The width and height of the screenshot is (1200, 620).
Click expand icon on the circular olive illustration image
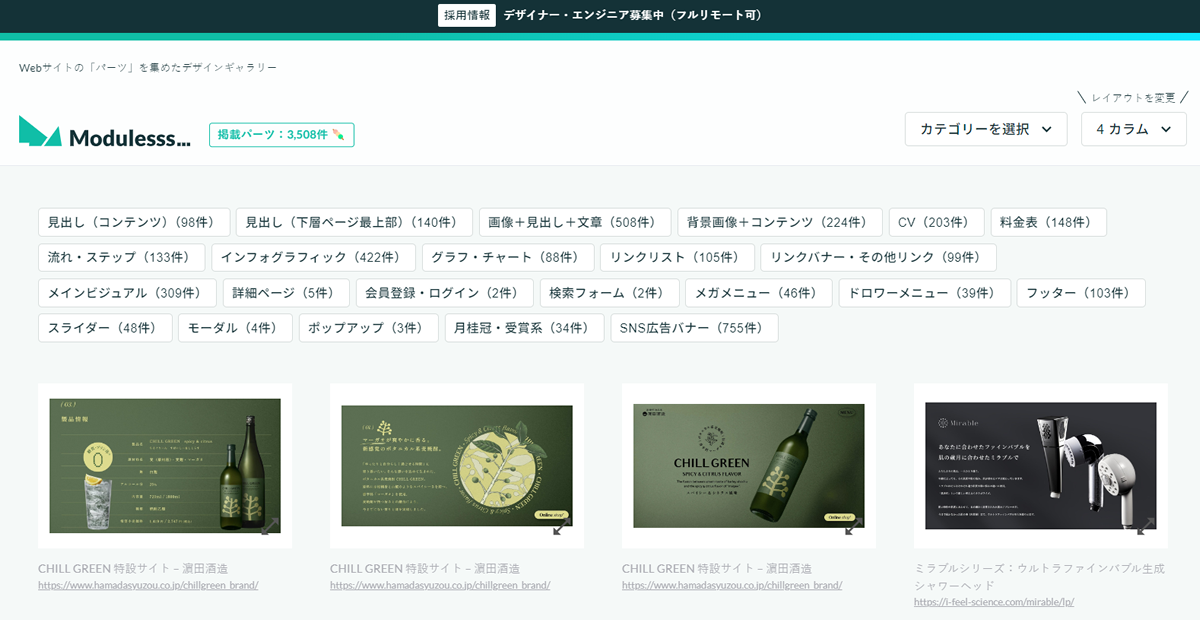point(562,526)
